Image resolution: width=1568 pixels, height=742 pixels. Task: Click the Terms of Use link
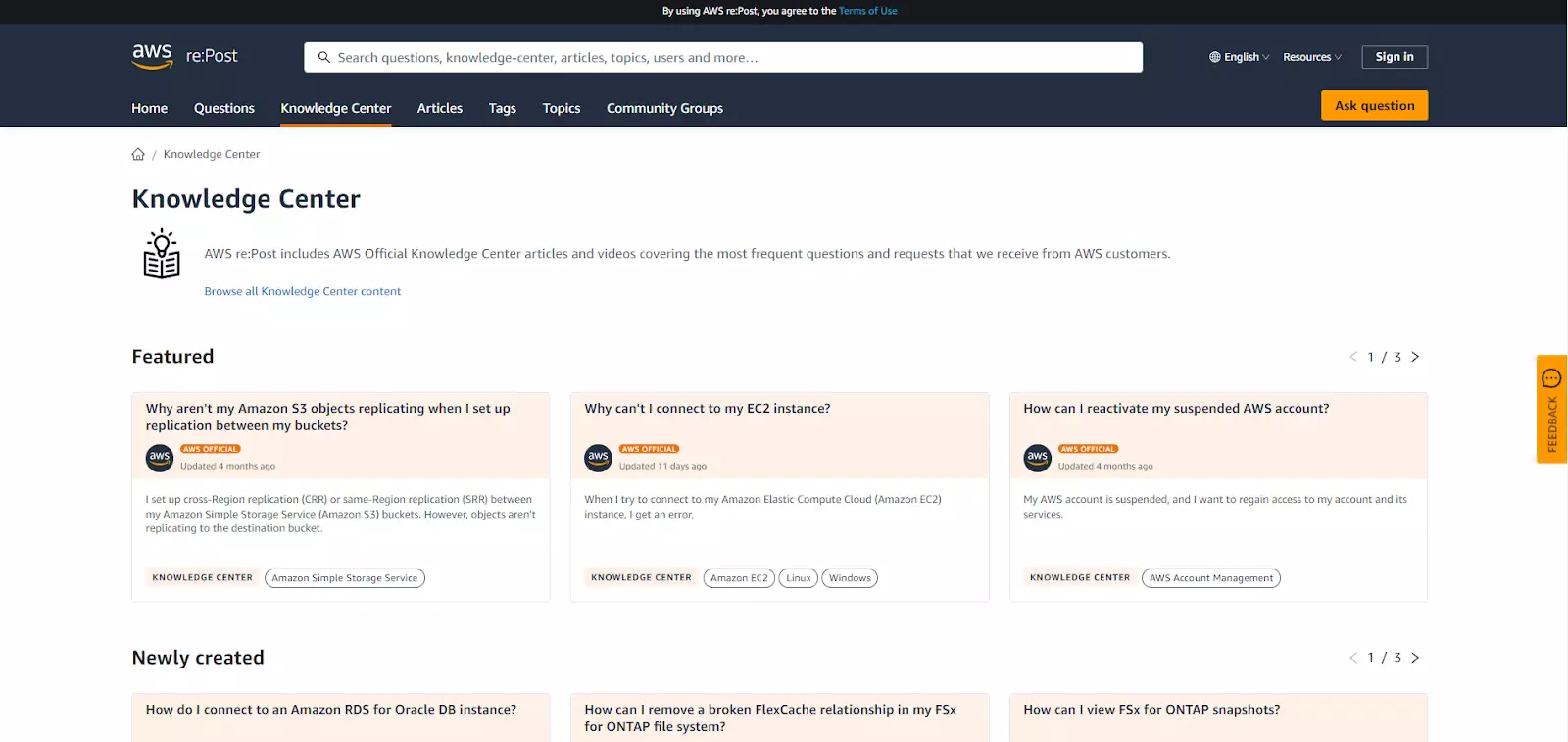coord(867,11)
